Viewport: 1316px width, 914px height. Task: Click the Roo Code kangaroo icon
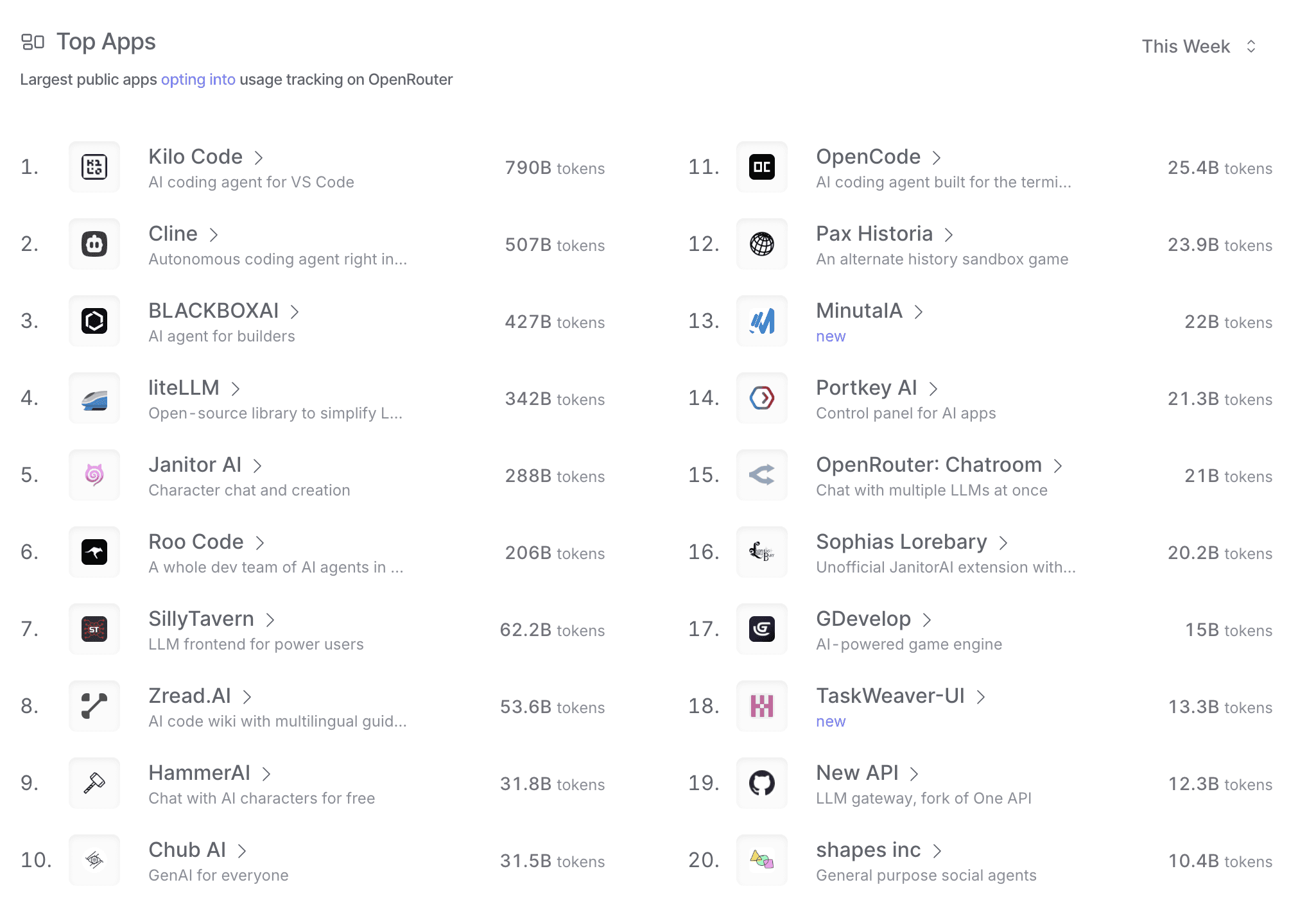pyautogui.click(x=94, y=552)
